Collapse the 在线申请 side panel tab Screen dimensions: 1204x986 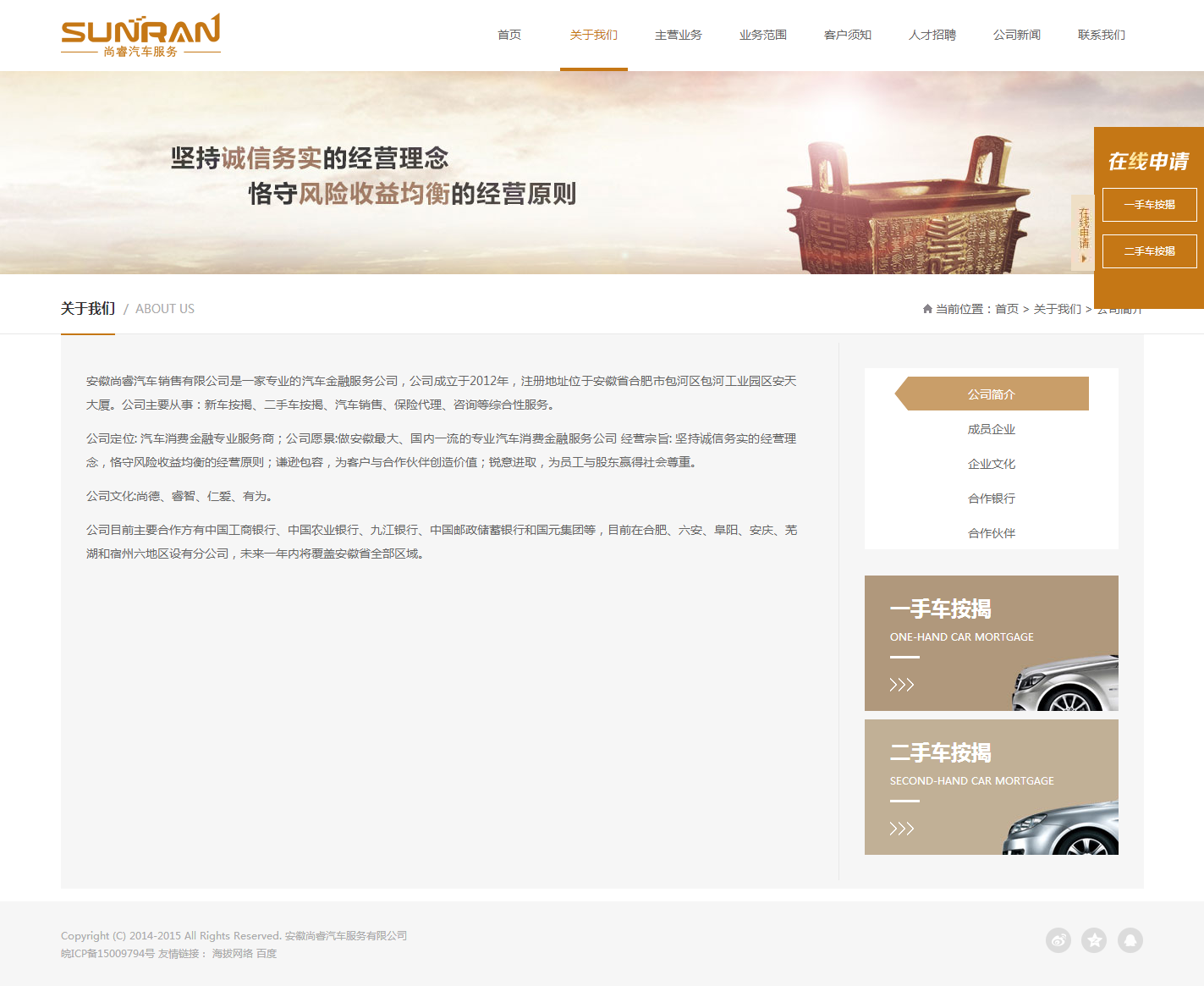click(1083, 233)
